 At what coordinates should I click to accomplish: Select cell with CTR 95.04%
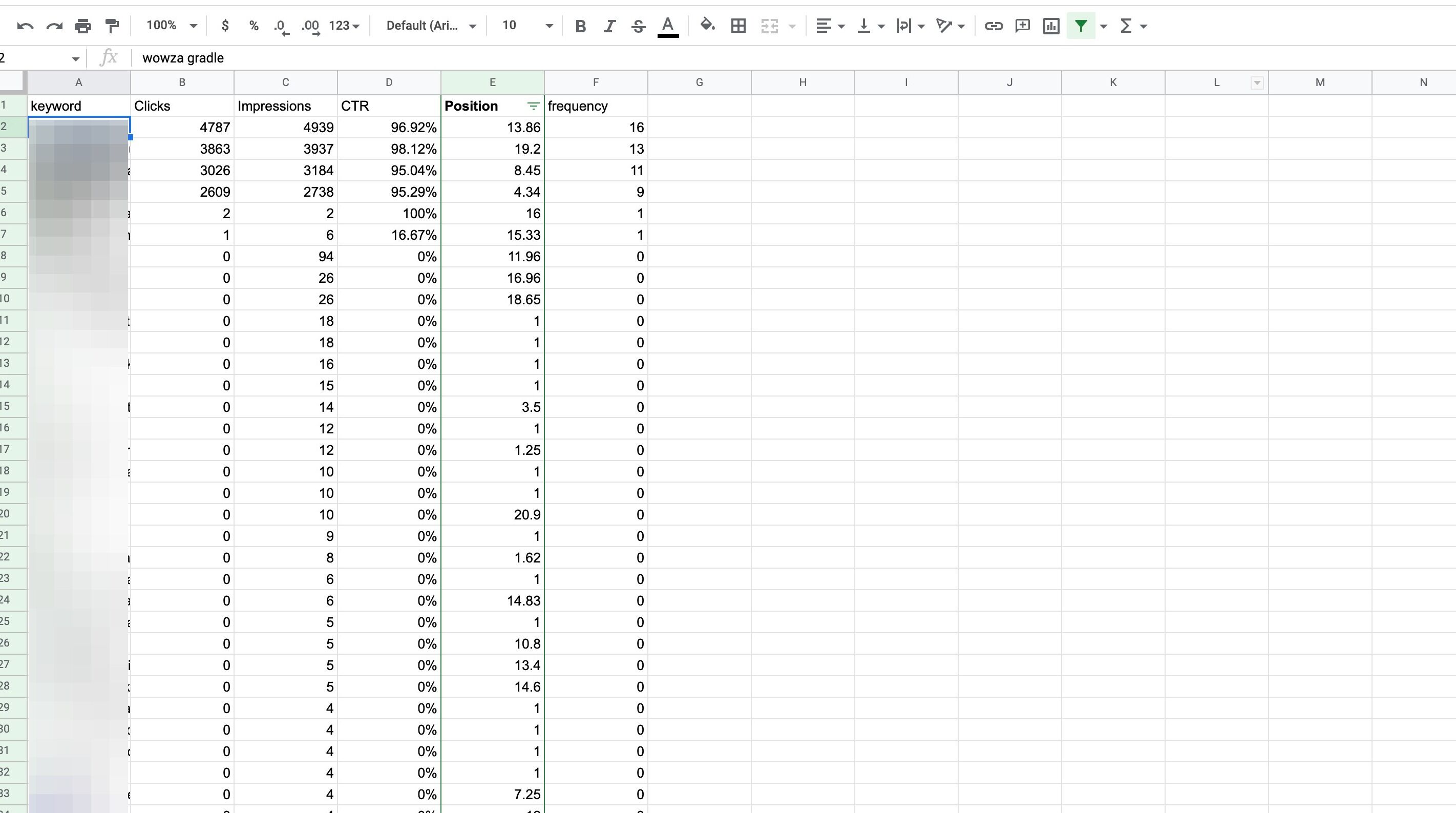tap(389, 171)
